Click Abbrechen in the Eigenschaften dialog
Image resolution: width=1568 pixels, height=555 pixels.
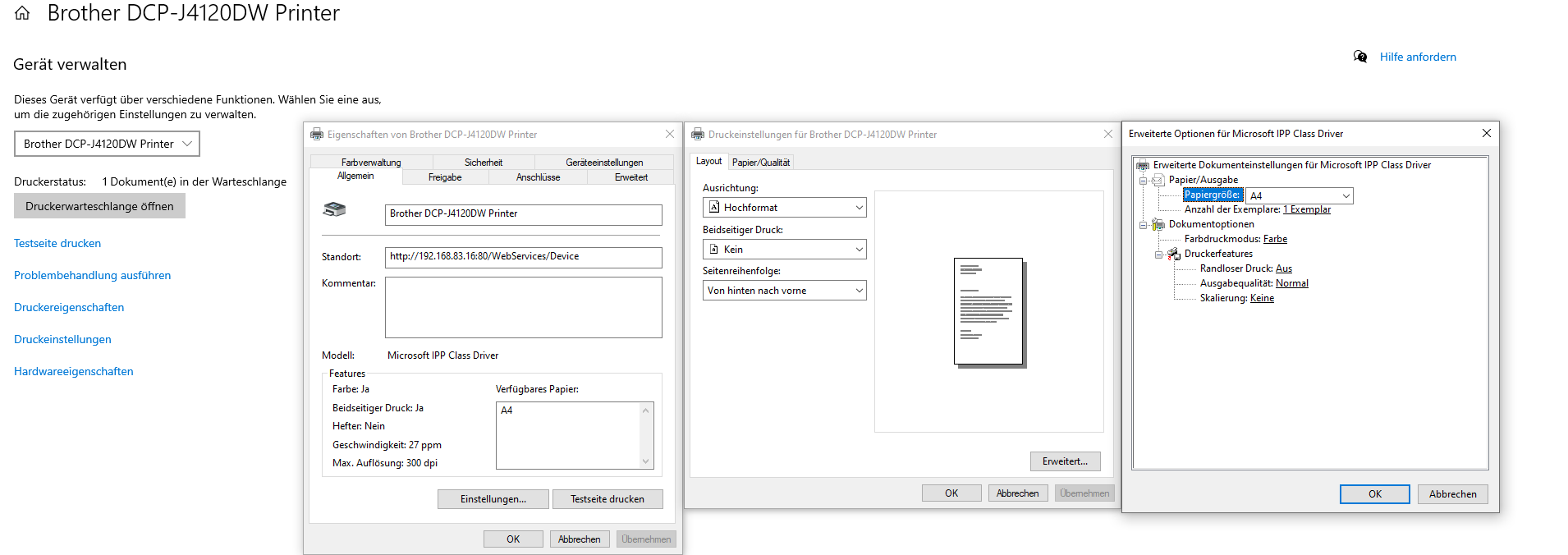580,539
